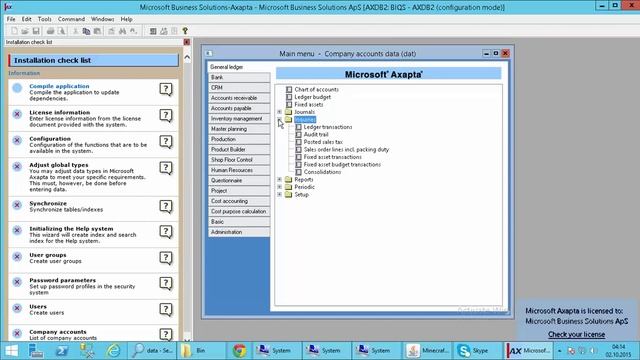Viewport: 640px width, 360px height.
Task: Click the Compile application link
Action: point(59,86)
